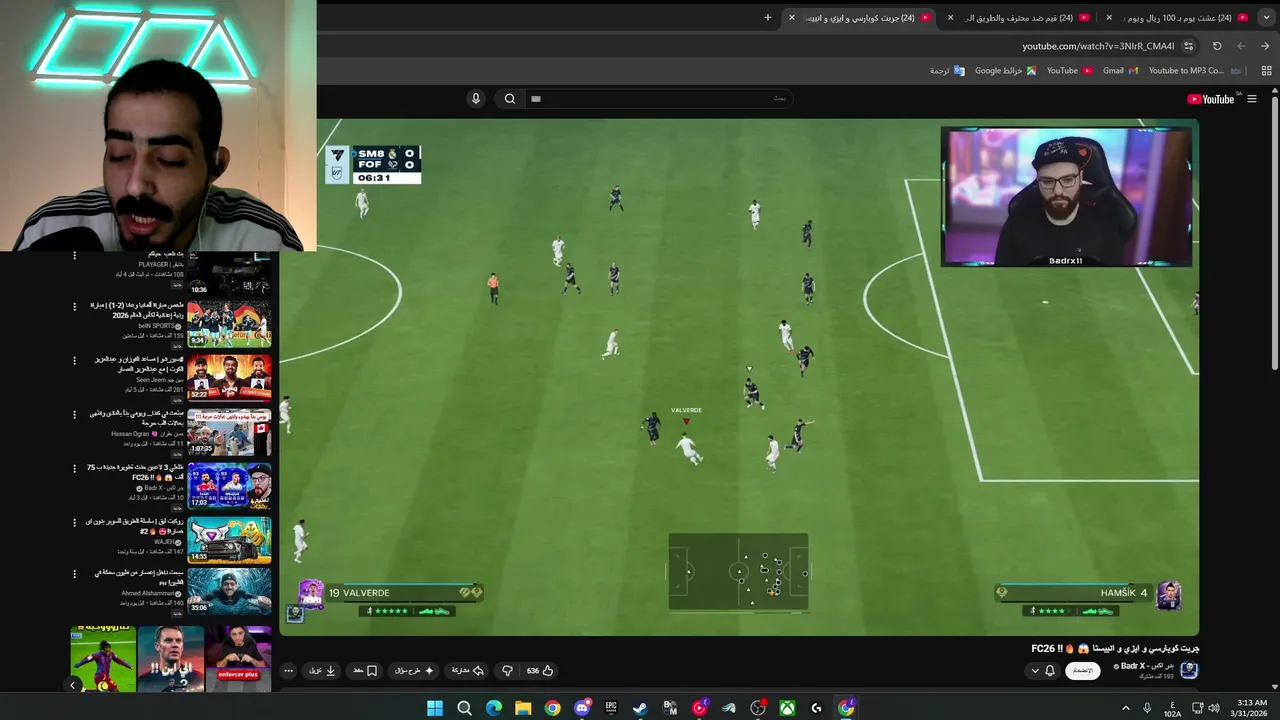Dislike the video with thumbs-down button
The width and height of the screenshot is (1280, 720).
507,671
